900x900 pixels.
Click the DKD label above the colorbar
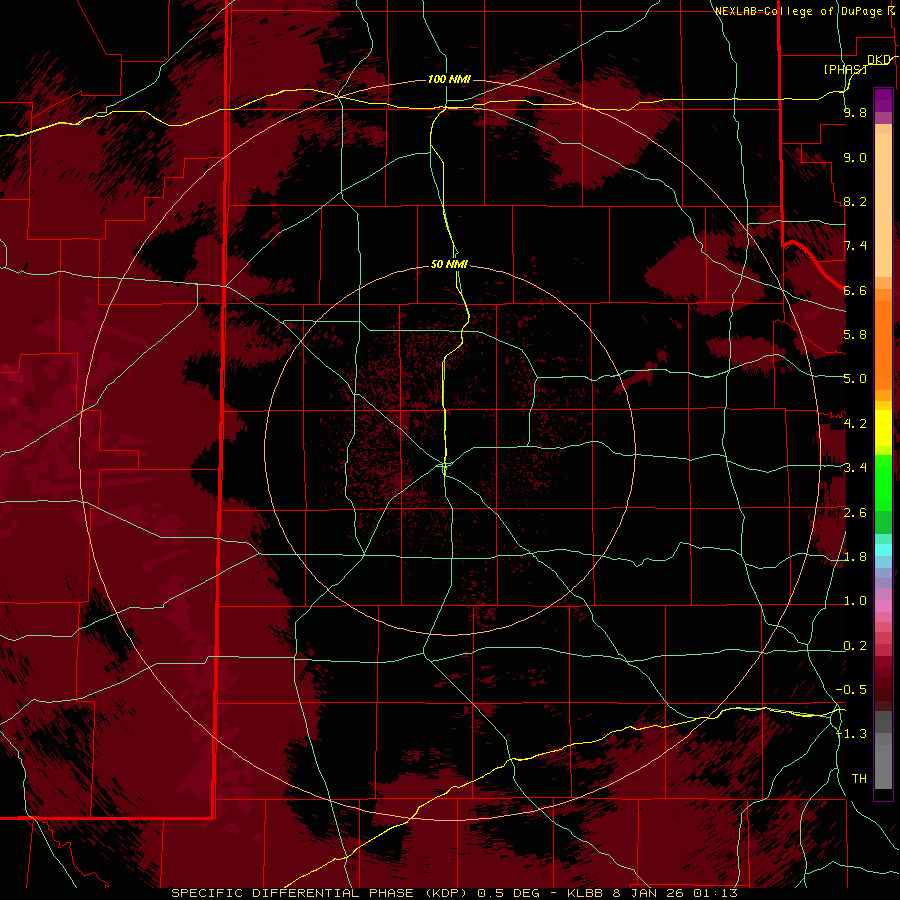[879, 60]
